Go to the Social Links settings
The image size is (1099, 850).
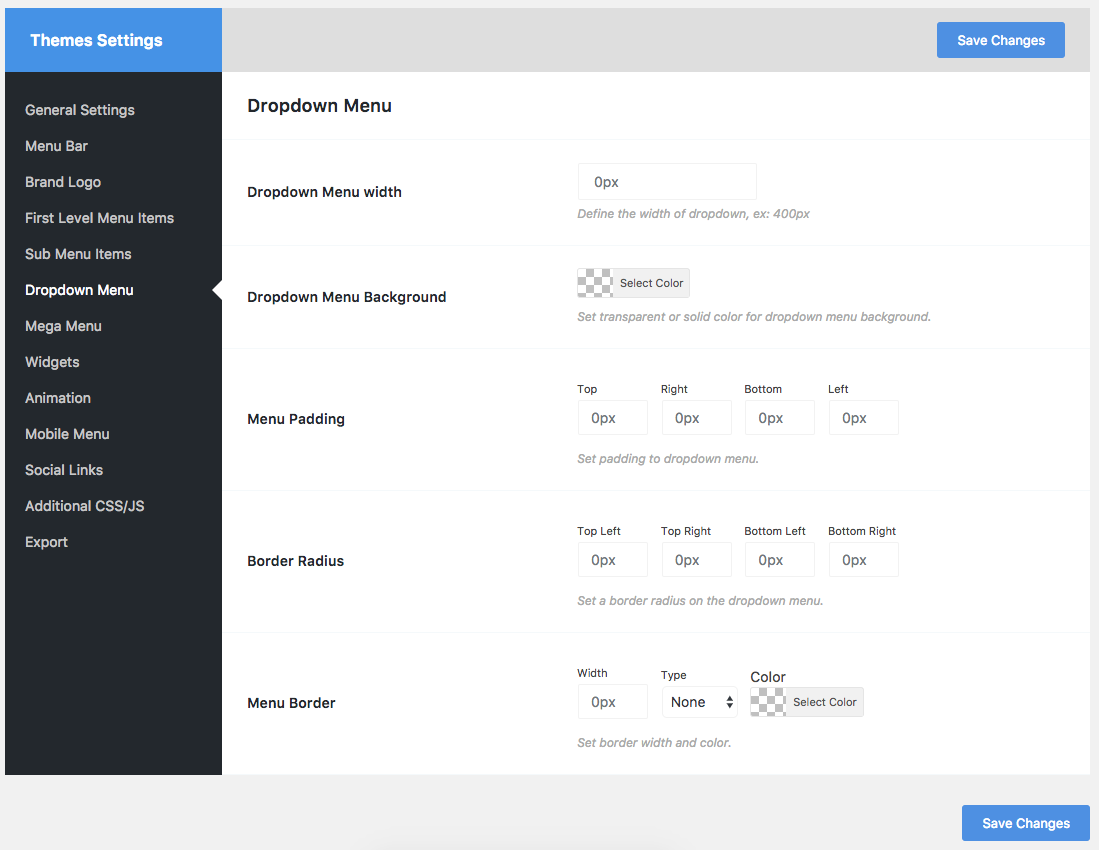coord(63,470)
